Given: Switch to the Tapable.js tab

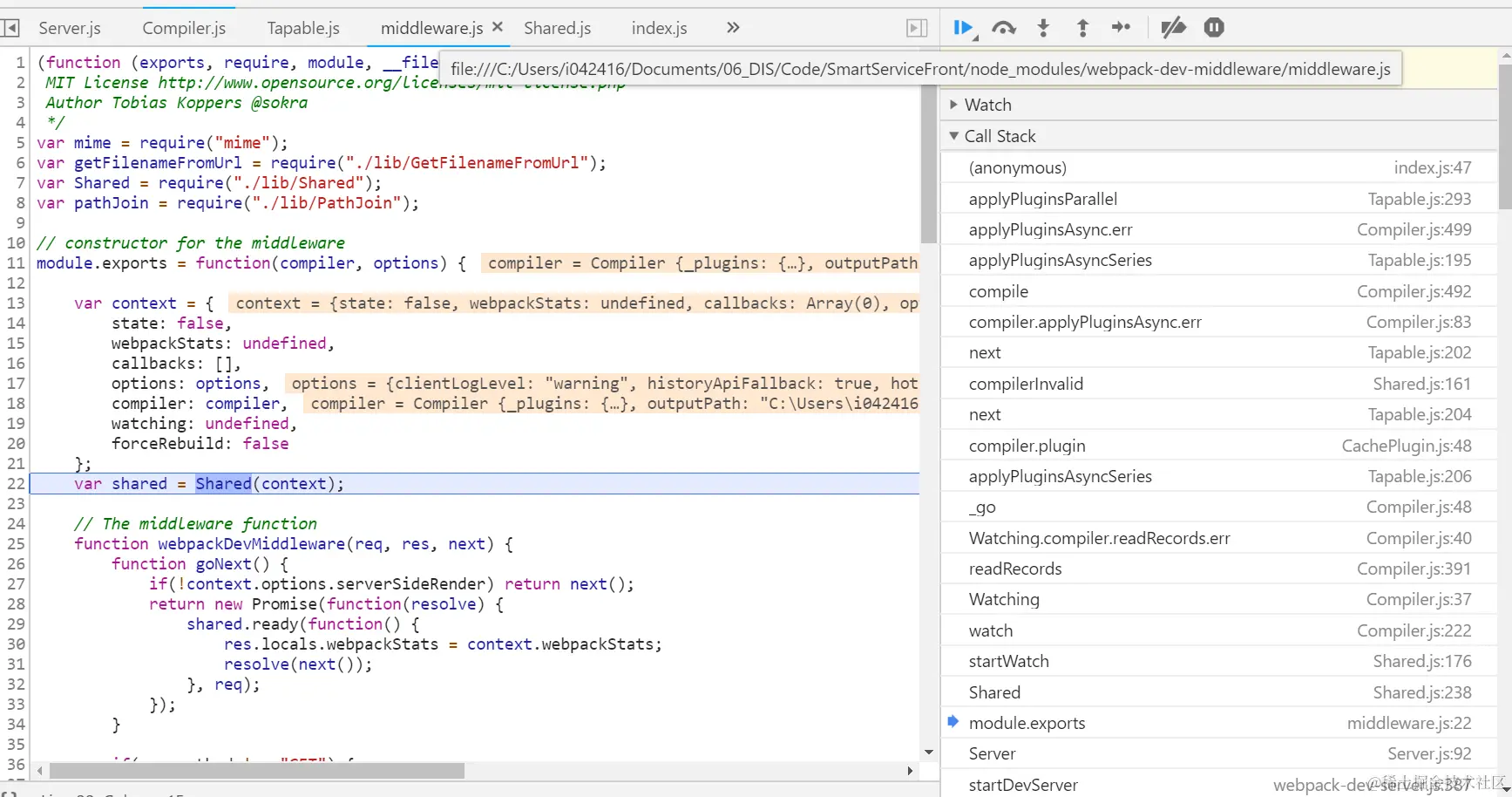Looking at the screenshot, I should point(303,28).
